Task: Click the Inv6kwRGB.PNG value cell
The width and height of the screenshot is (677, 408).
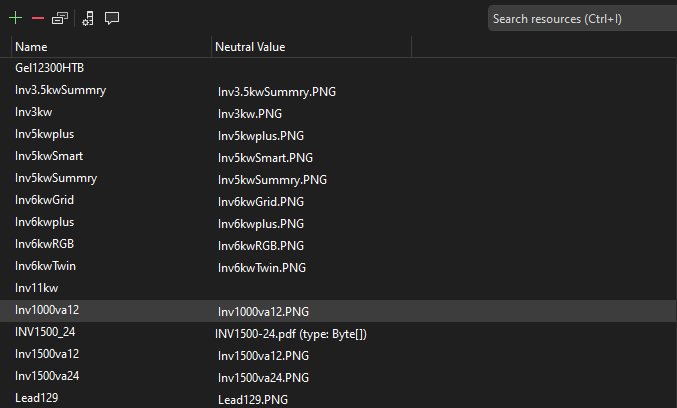Action: [x=262, y=245]
